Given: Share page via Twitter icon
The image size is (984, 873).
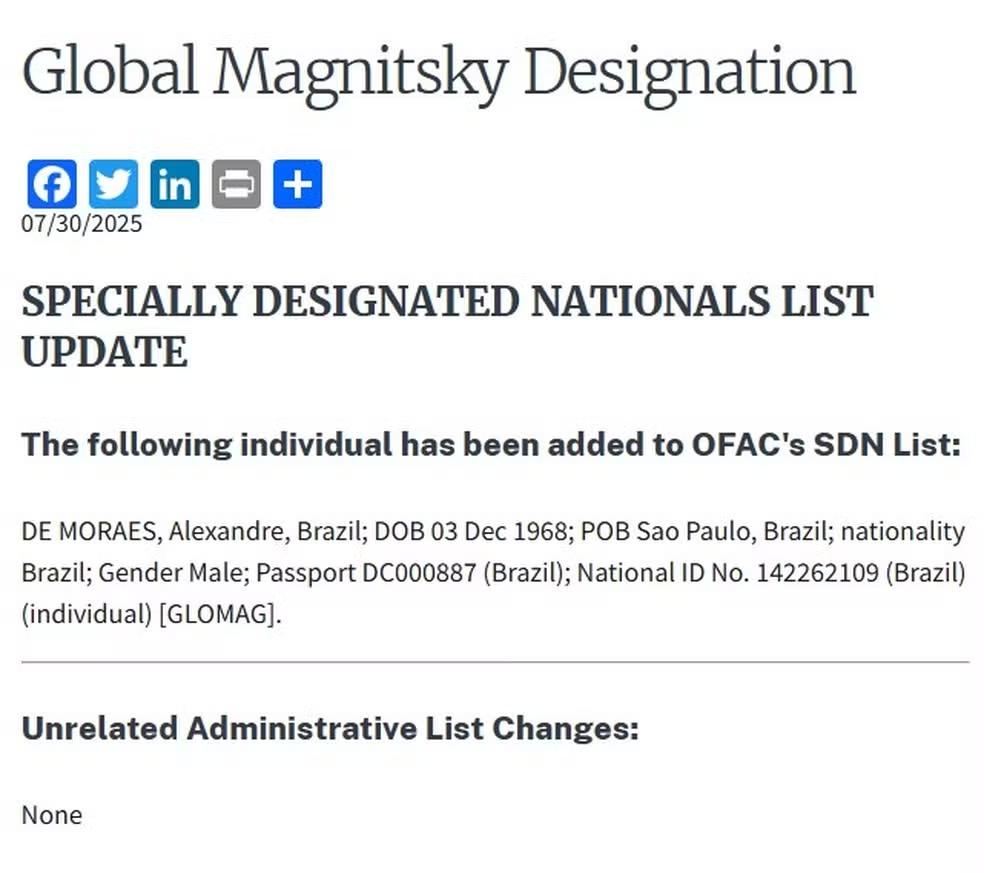Looking at the screenshot, I should click(114, 184).
